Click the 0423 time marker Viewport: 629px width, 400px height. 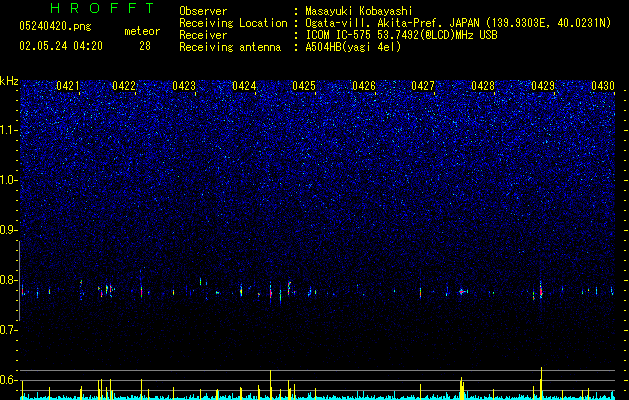click(184, 86)
